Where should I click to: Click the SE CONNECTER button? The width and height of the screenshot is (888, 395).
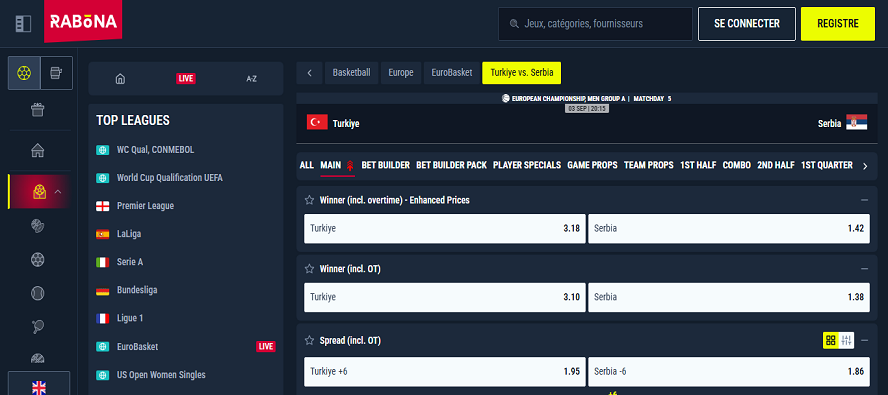pos(747,24)
